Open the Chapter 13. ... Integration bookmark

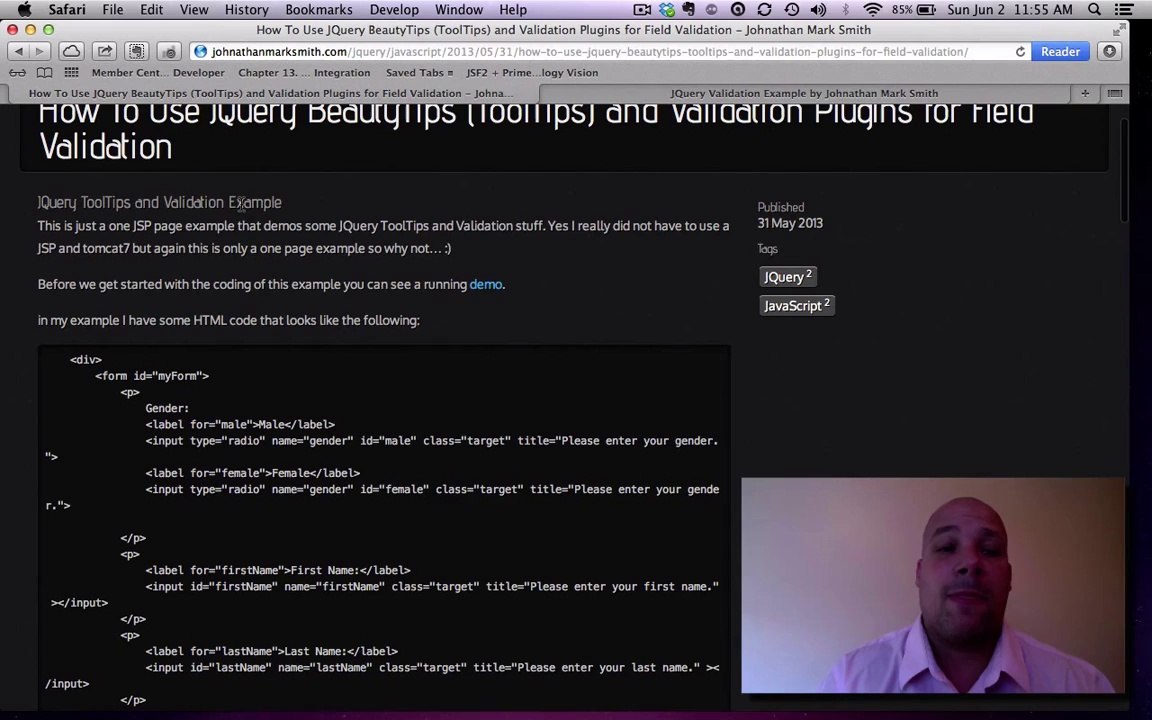[x=304, y=73]
